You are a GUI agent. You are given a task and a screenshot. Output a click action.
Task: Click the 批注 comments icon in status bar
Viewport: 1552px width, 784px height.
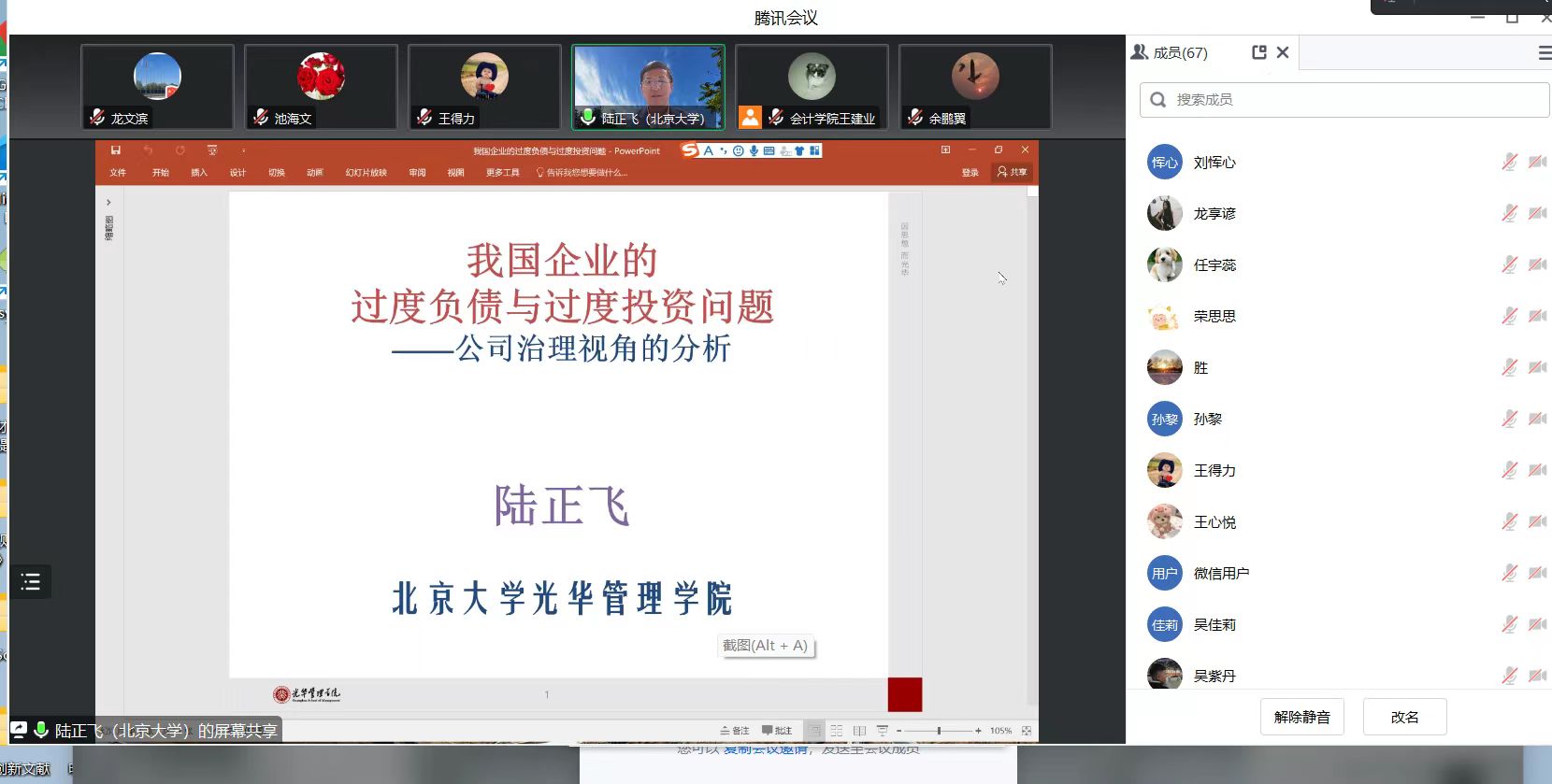pyautogui.click(x=777, y=731)
